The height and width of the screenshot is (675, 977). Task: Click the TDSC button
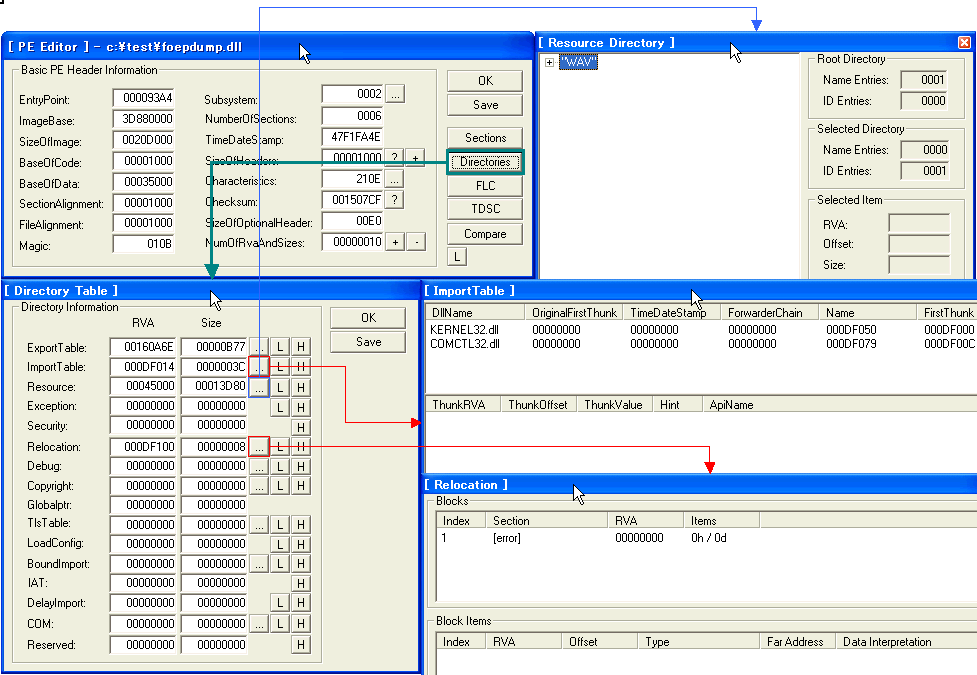click(x=485, y=209)
